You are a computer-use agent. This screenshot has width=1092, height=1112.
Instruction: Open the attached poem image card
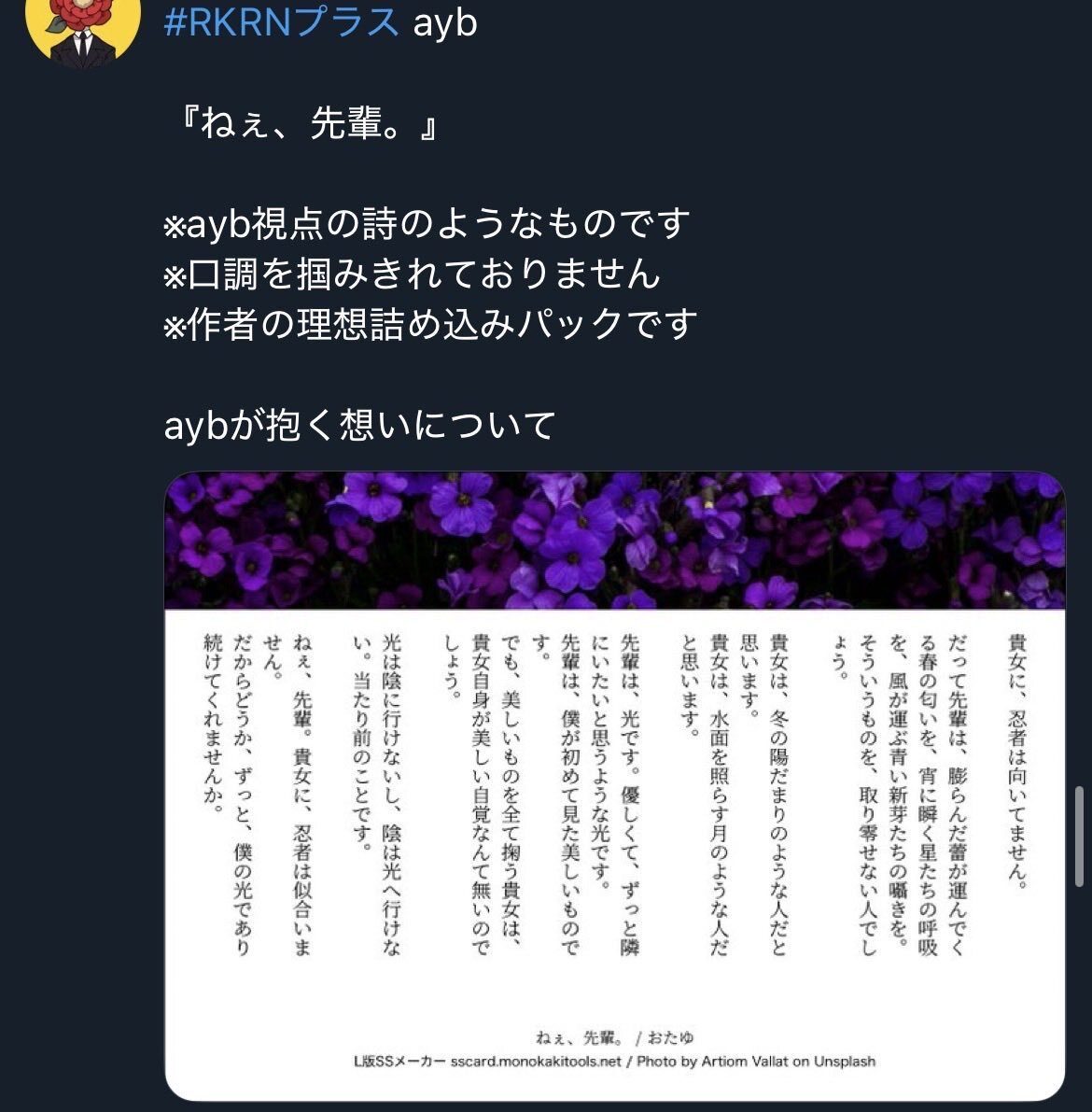[614, 786]
